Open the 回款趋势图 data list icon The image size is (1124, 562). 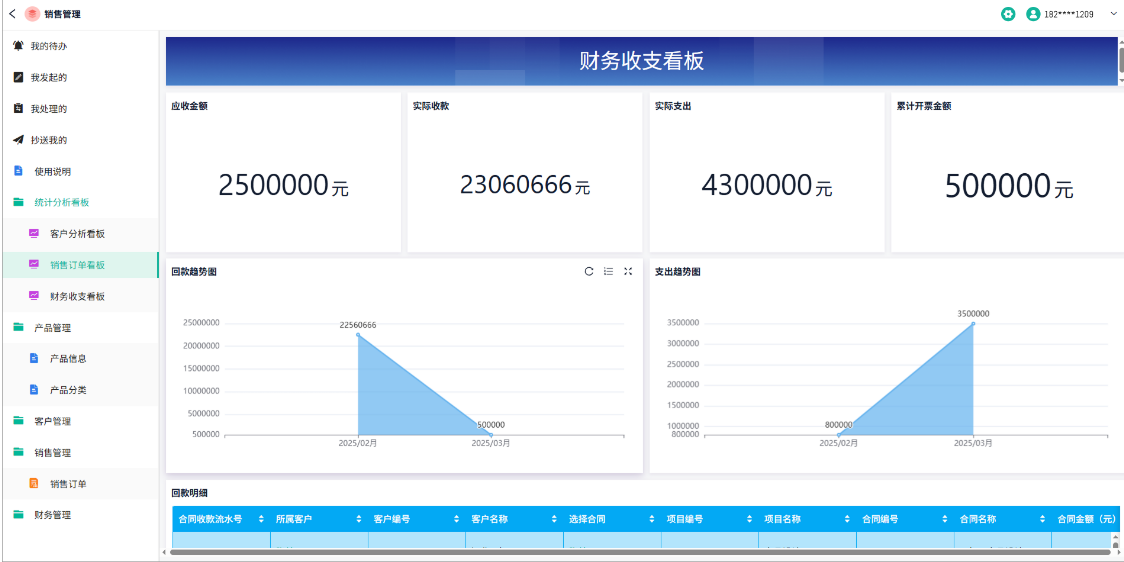609,271
